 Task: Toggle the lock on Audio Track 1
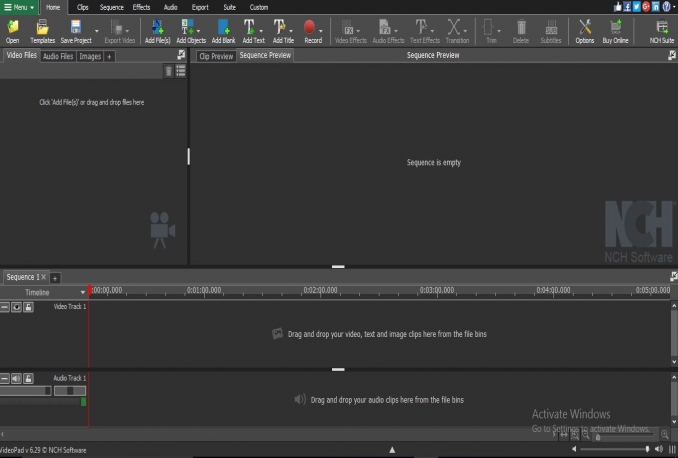[29, 379]
